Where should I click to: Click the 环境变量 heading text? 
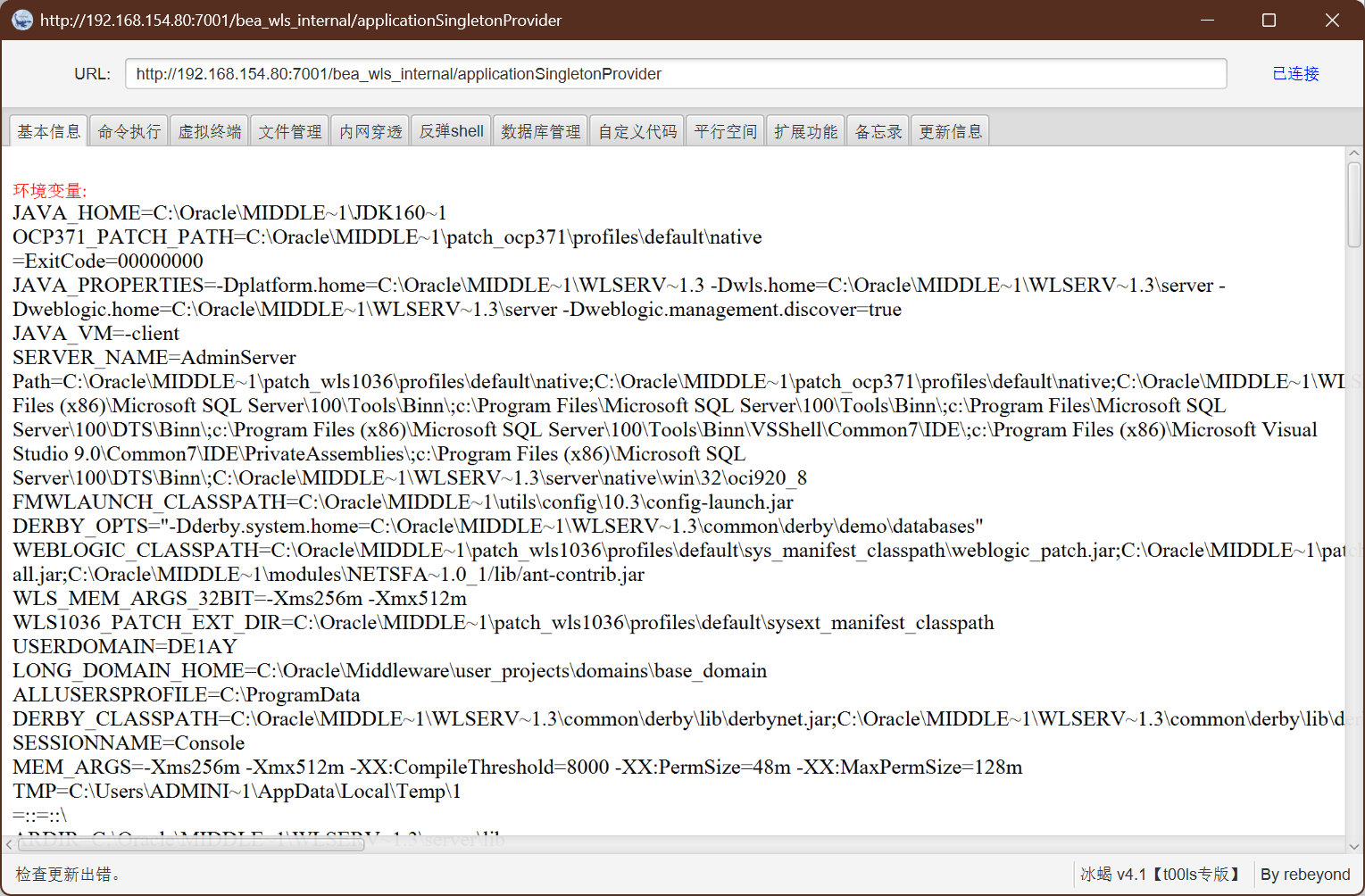(x=50, y=190)
